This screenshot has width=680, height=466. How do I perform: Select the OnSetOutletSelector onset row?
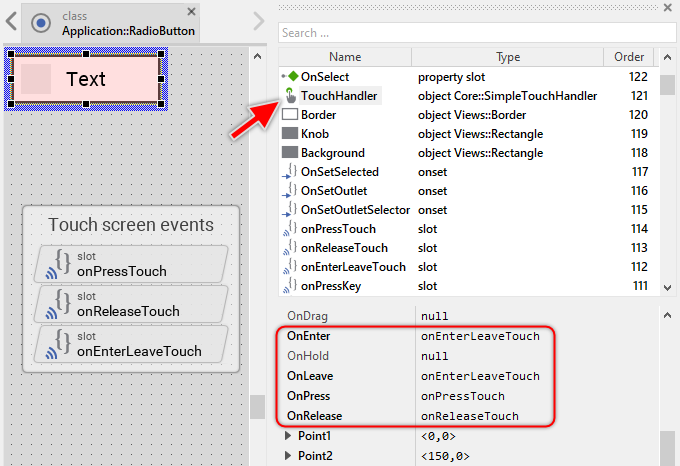pyautogui.click(x=355, y=210)
